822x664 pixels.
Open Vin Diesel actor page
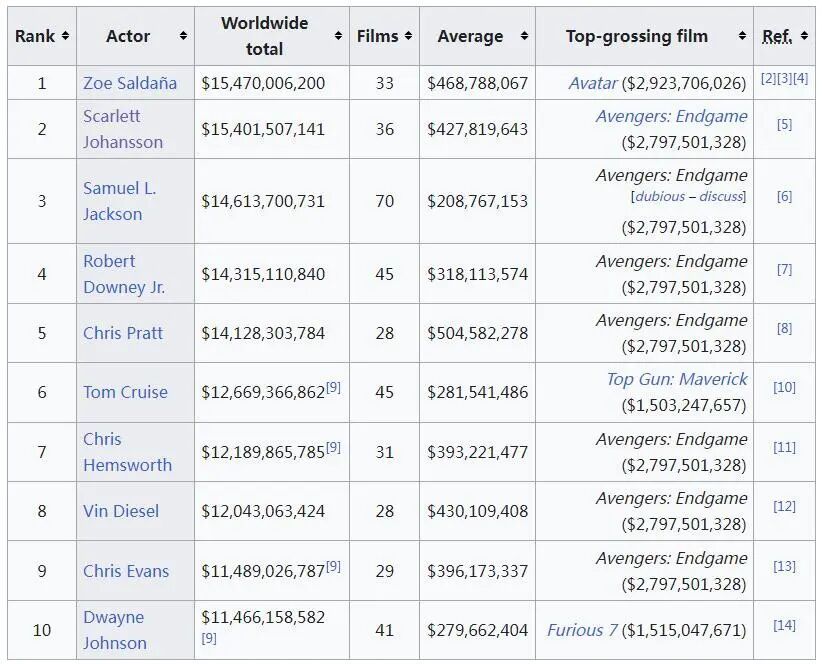pos(121,511)
